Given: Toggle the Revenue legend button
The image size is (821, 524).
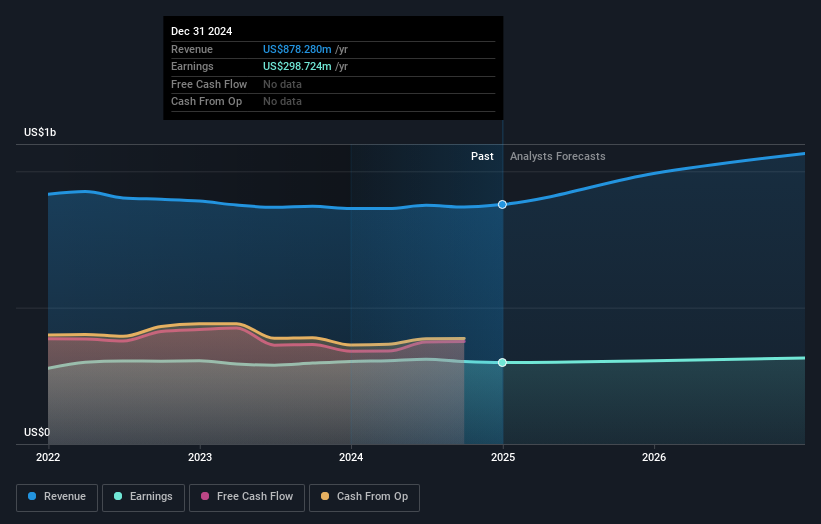Looking at the screenshot, I should (x=57, y=497).
